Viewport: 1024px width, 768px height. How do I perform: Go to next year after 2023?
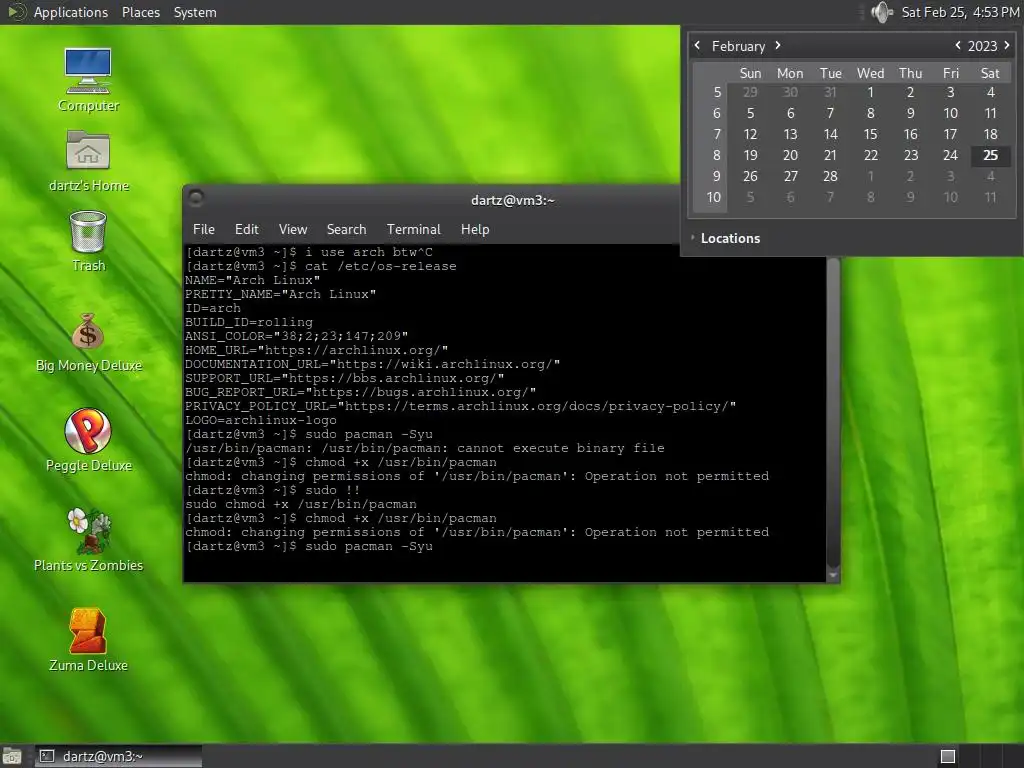click(1006, 45)
